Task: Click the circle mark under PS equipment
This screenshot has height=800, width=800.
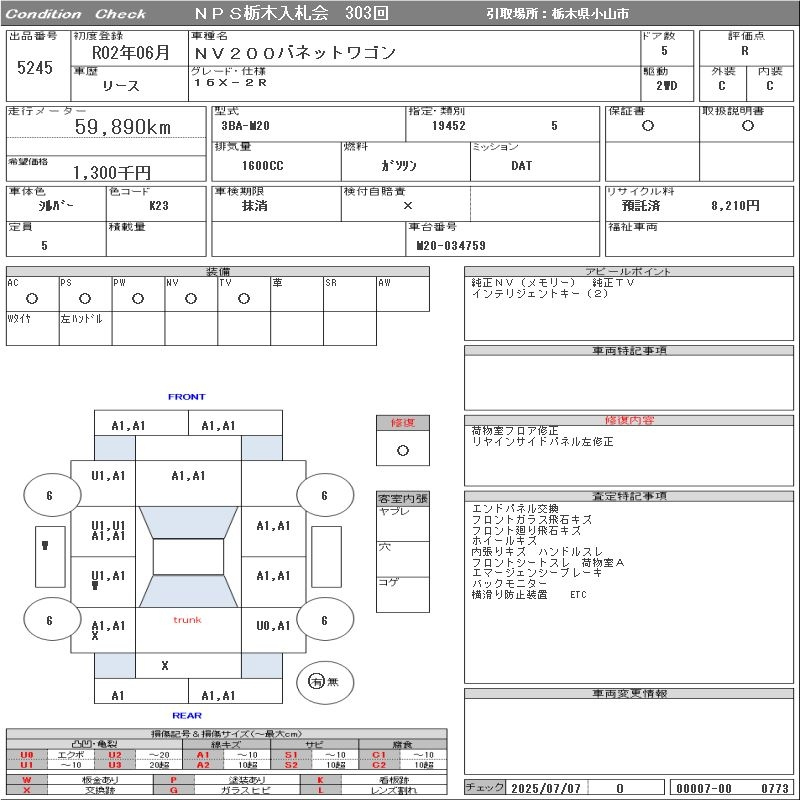Action: coord(85,298)
